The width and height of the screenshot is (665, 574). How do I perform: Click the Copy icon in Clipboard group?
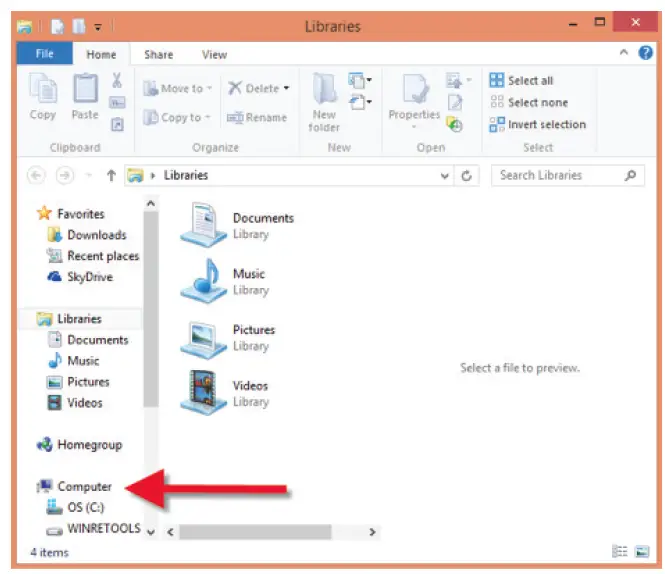pyautogui.click(x=43, y=88)
